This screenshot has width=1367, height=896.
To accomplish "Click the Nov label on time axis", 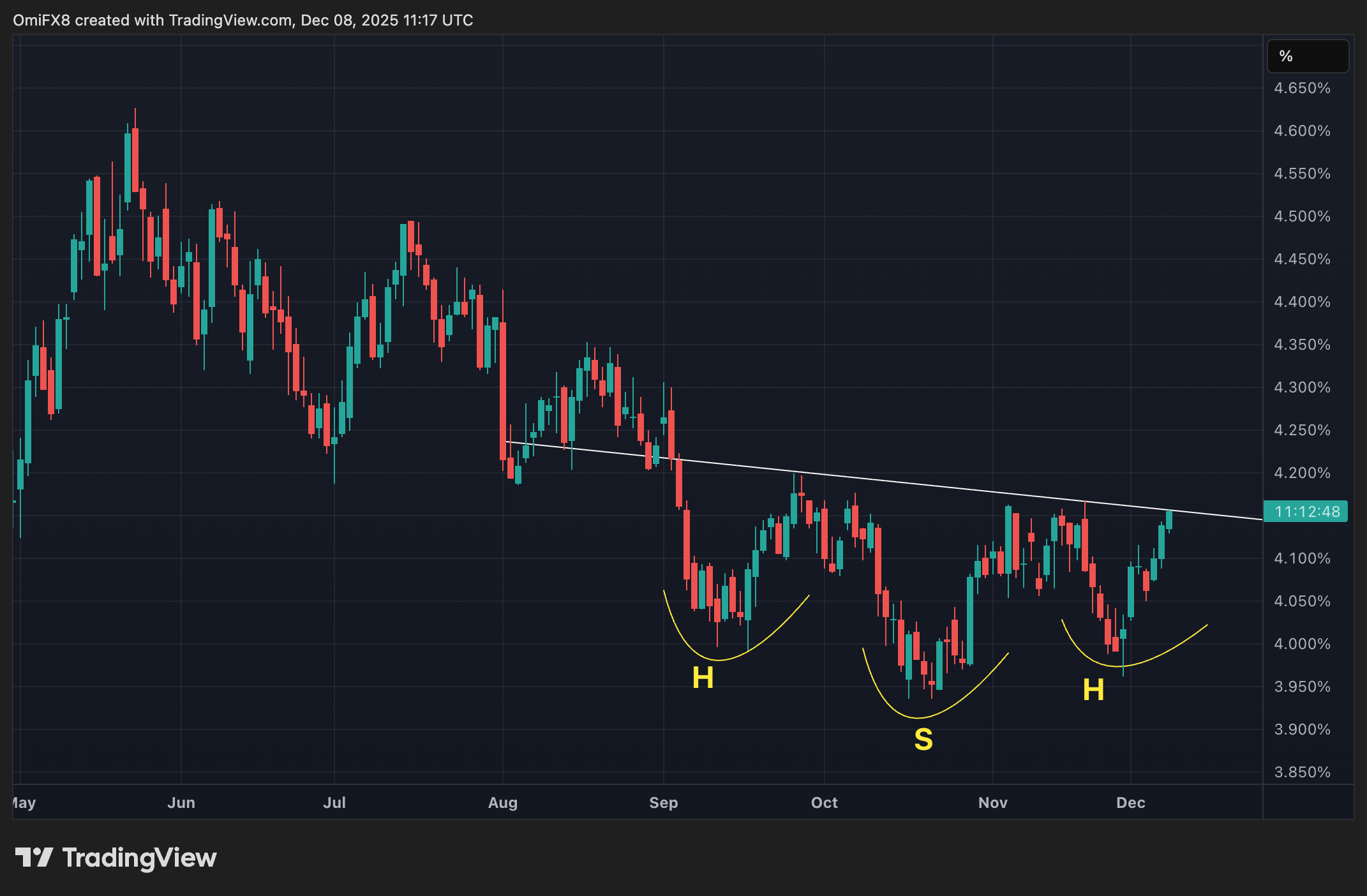I will pyautogui.click(x=992, y=803).
